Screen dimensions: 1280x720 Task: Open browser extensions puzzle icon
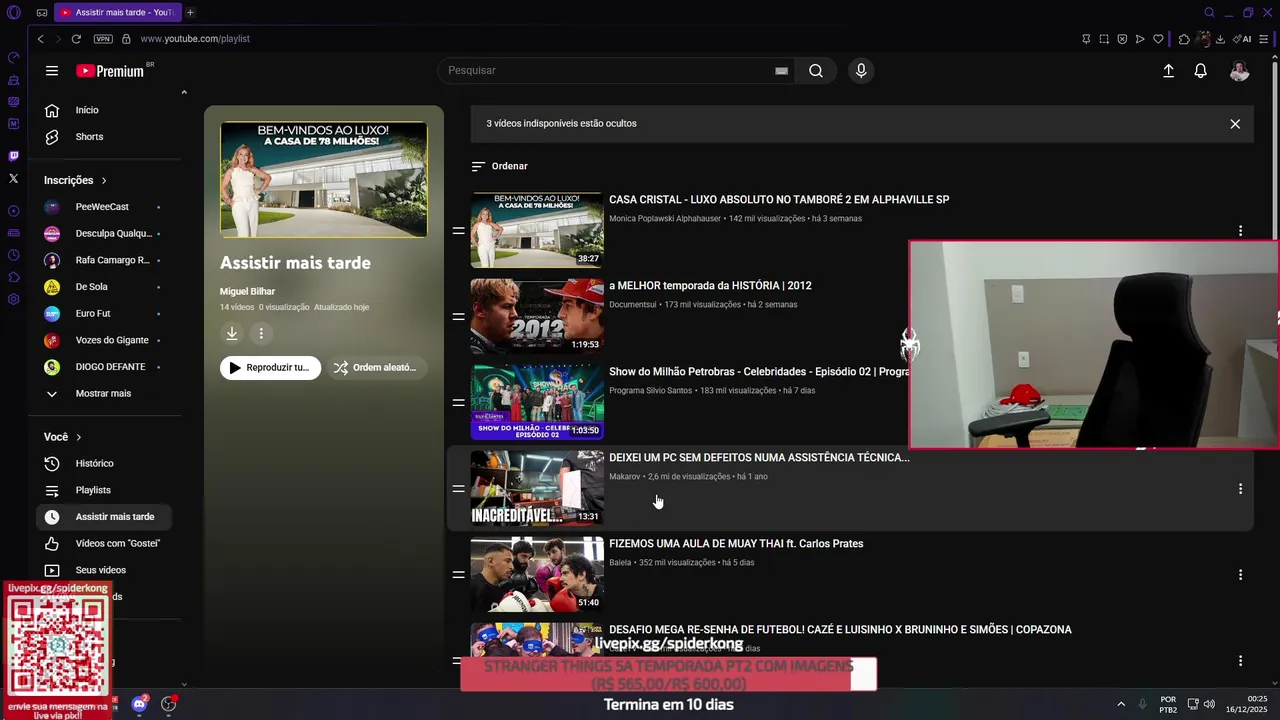pyautogui.click(x=1184, y=39)
